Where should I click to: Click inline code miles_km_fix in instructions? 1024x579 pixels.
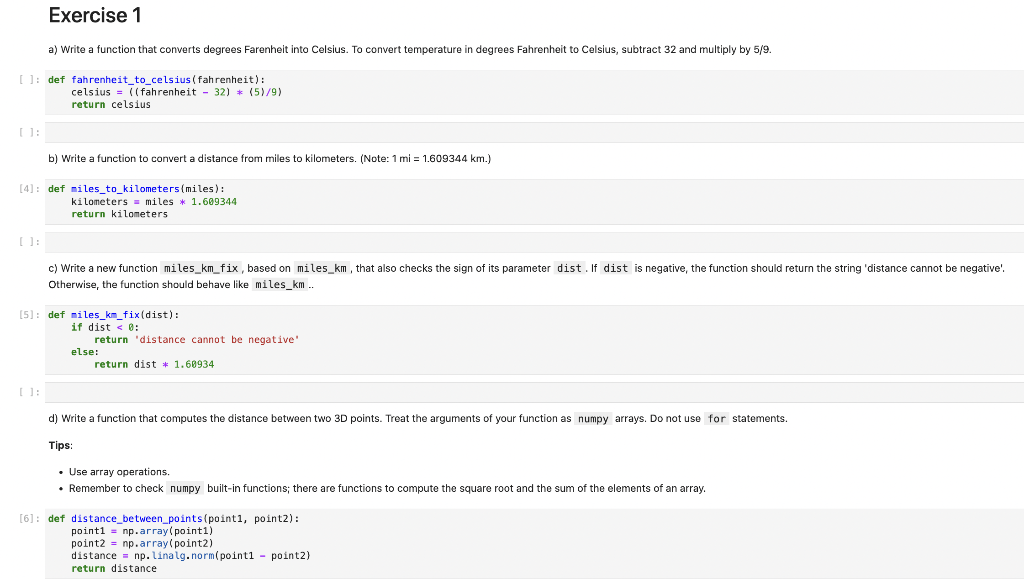click(x=195, y=268)
